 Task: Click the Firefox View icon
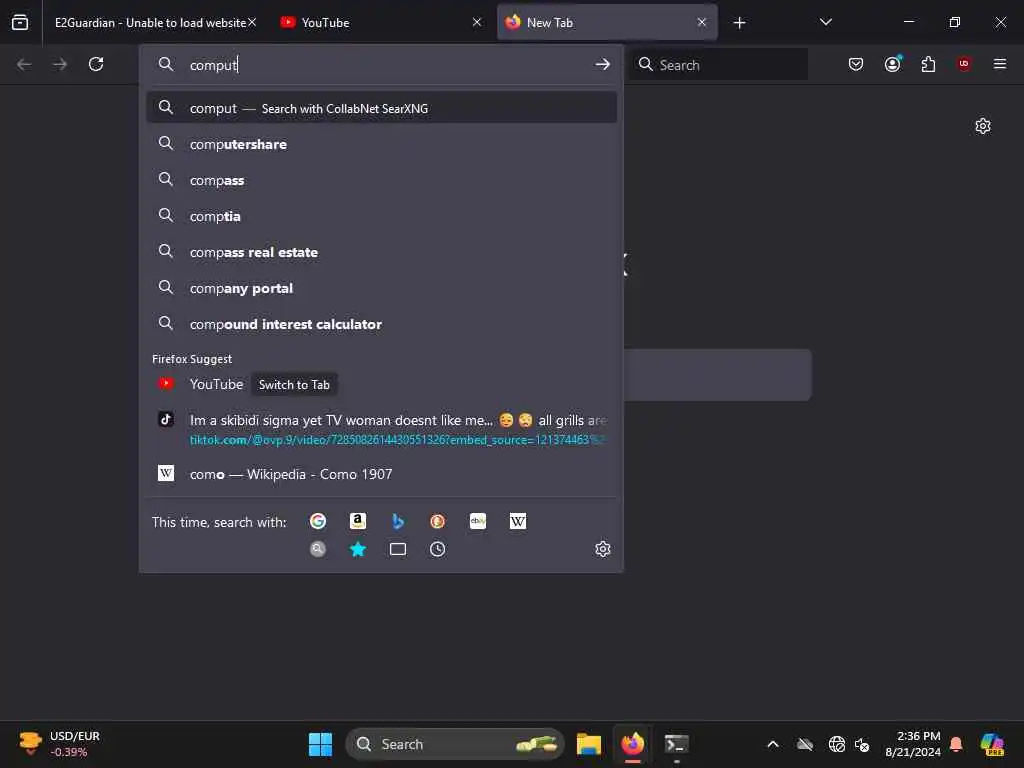20,22
